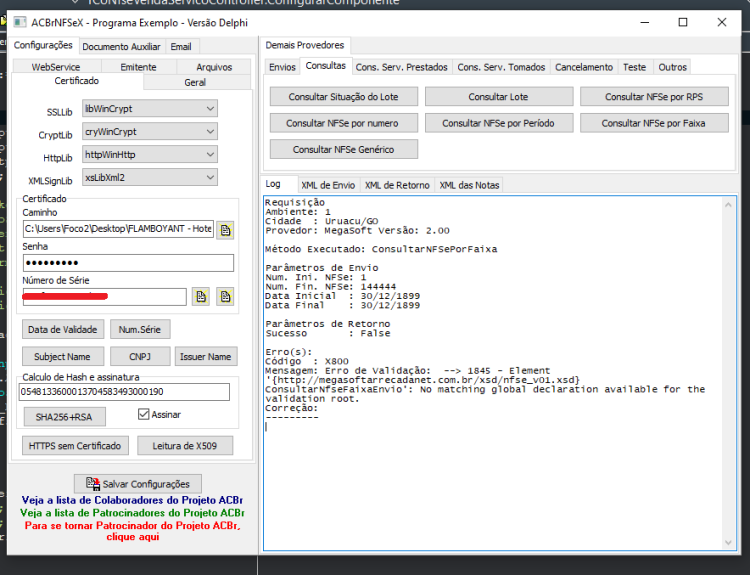Click Consultar NFSe por Período button
The width and height of the screenshot is (750, 575).
pos(498,123)
